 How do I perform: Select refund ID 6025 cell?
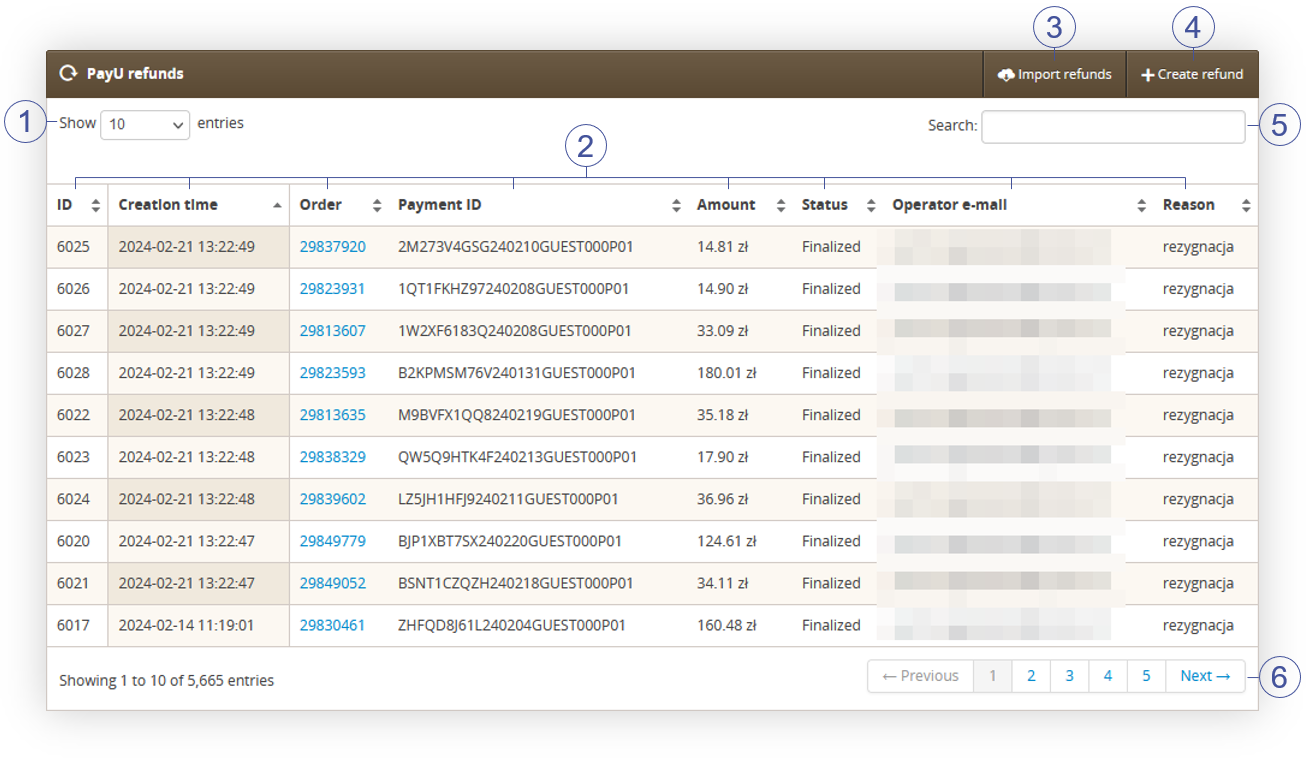(77, 247)
